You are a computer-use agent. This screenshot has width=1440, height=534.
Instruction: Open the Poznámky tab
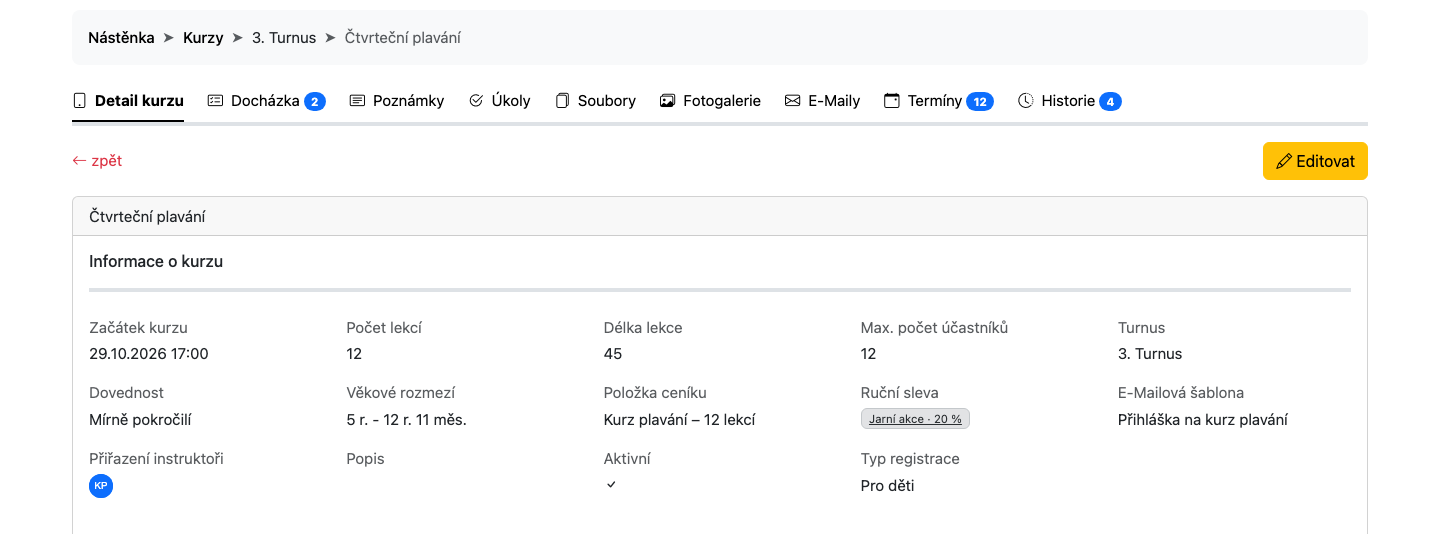[397, 101]
